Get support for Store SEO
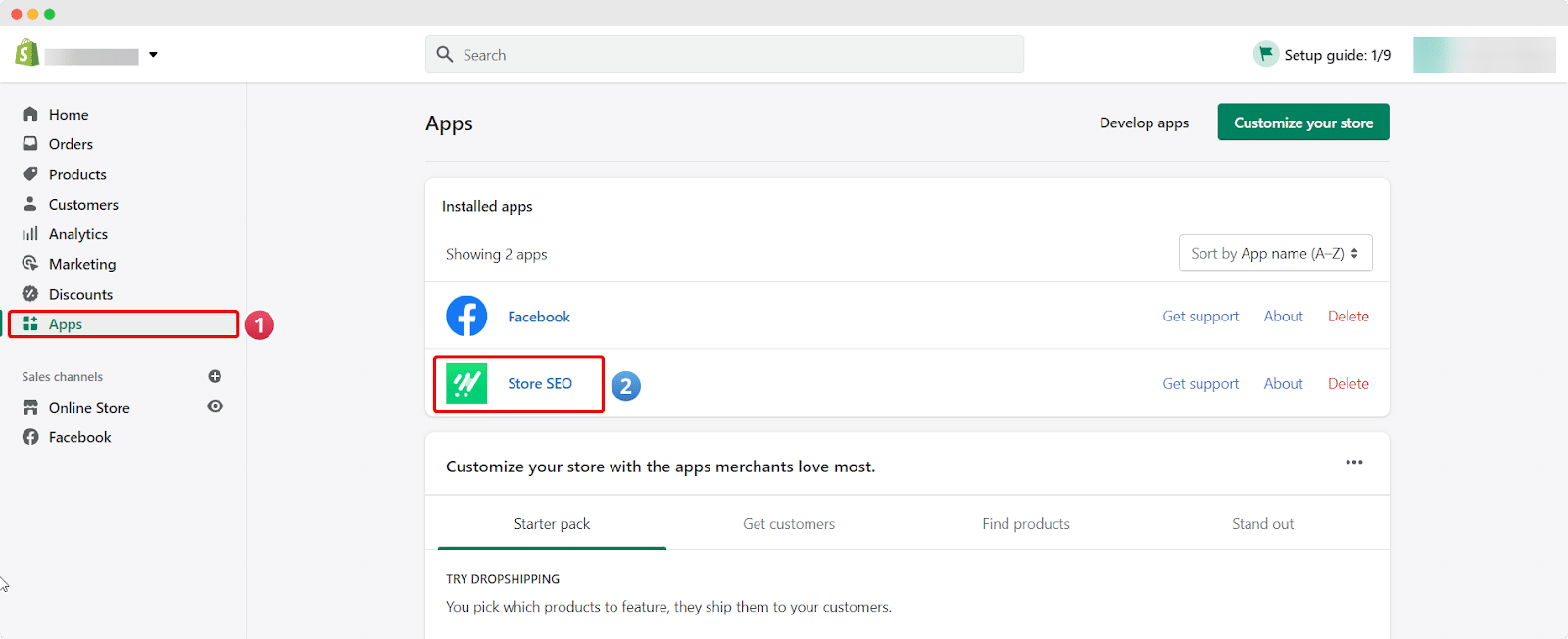Viewport: 1568px width, 639px height. coord(1200,384)
